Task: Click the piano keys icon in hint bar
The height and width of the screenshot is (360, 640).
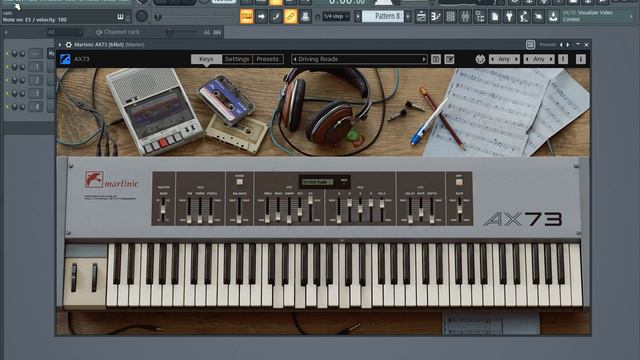Action: pos(120,17)
